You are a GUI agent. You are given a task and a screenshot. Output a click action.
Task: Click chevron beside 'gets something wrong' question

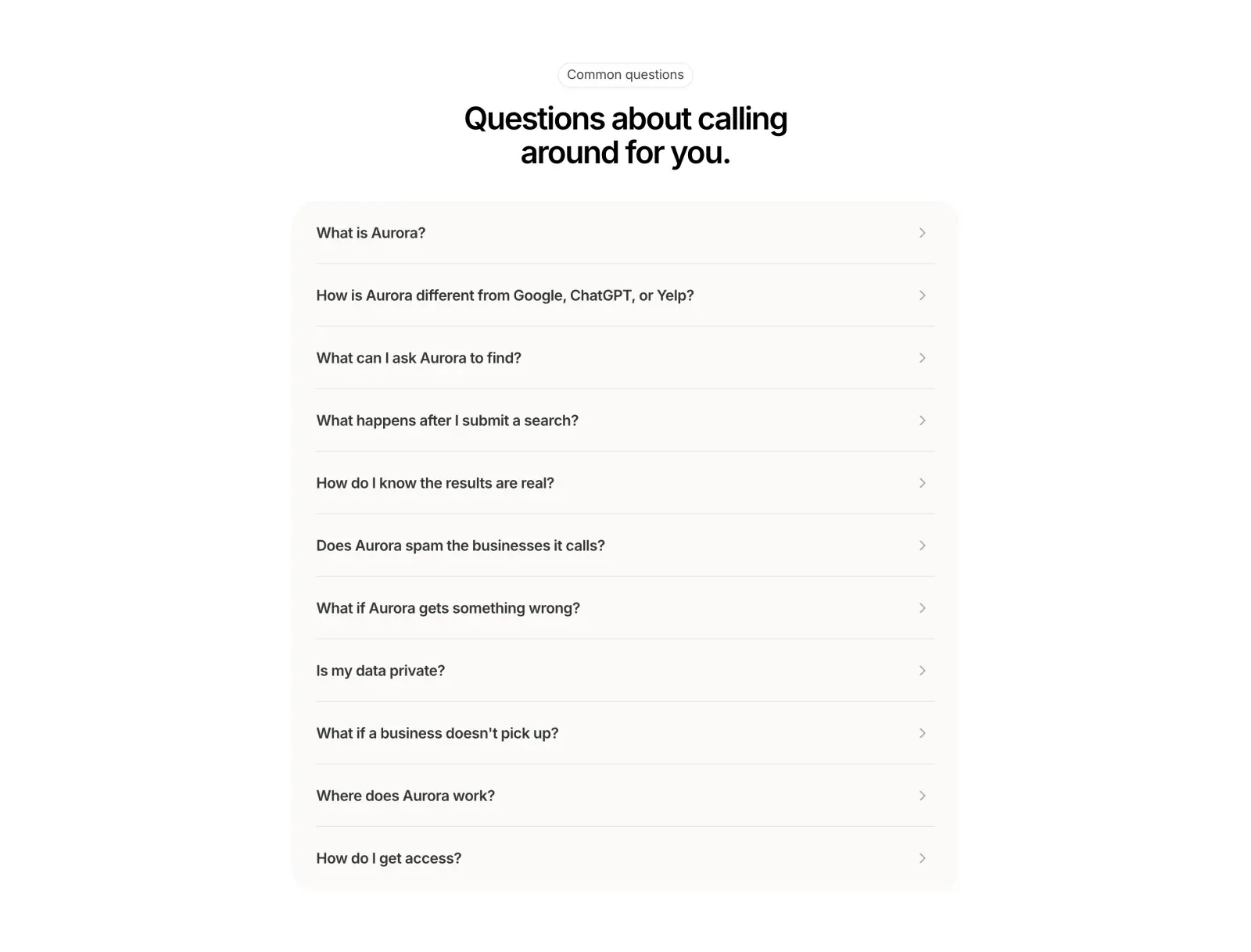point(922,608)
